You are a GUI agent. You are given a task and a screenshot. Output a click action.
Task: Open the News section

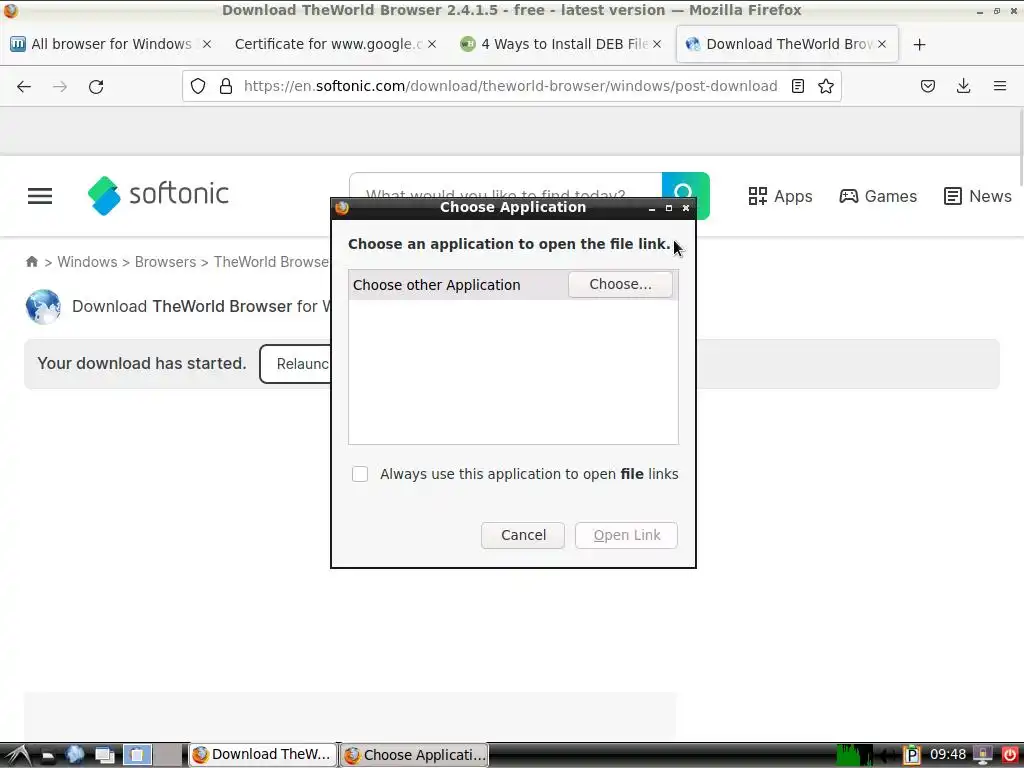pyautogui.click(x=978, y=196)
